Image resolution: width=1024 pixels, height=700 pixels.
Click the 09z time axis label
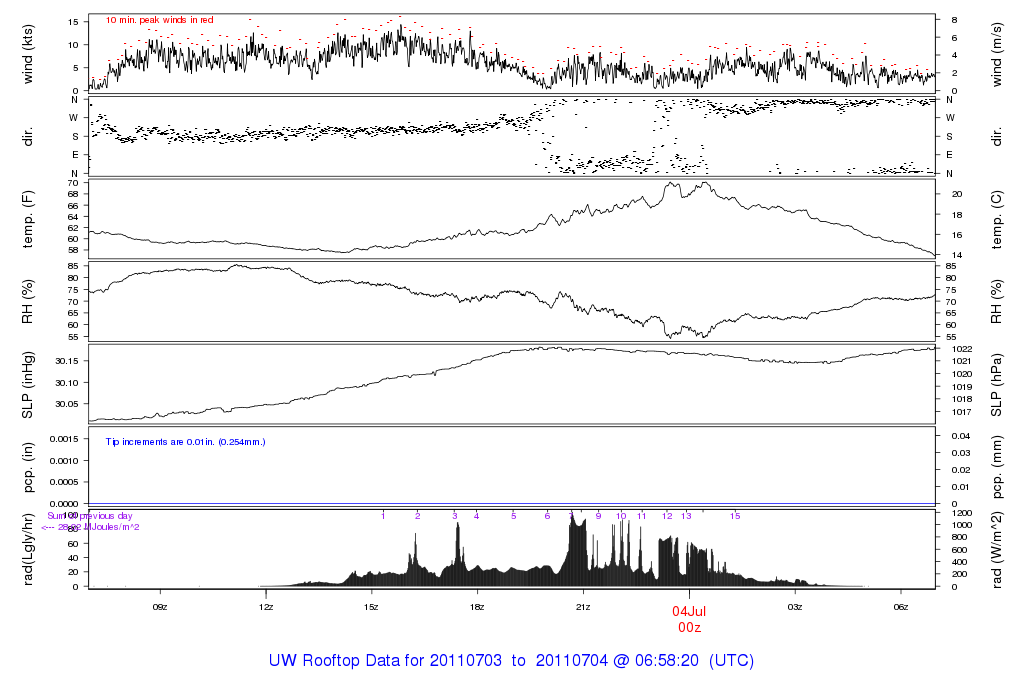click(x=160, y=607)
